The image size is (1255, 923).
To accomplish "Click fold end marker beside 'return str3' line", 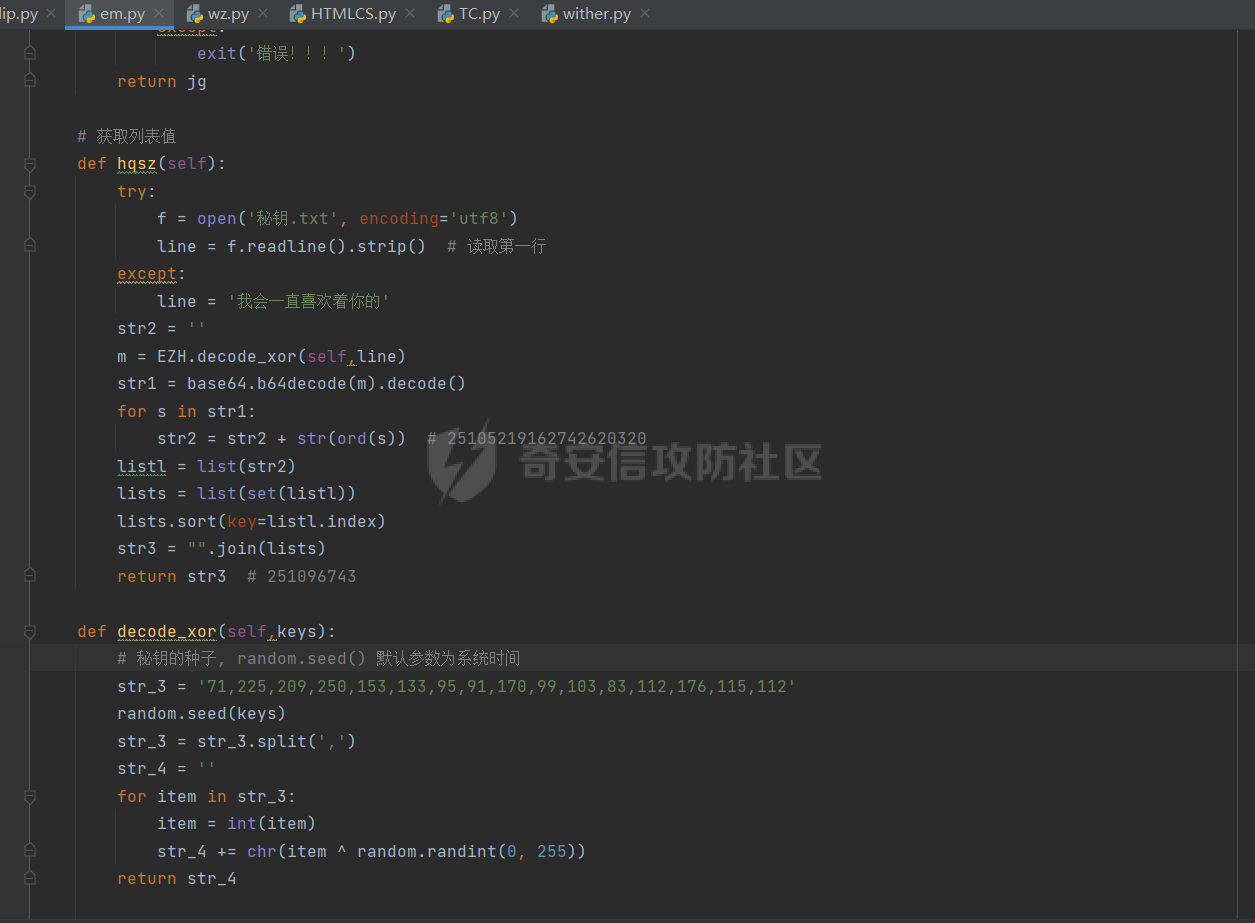I will [30, 577].
